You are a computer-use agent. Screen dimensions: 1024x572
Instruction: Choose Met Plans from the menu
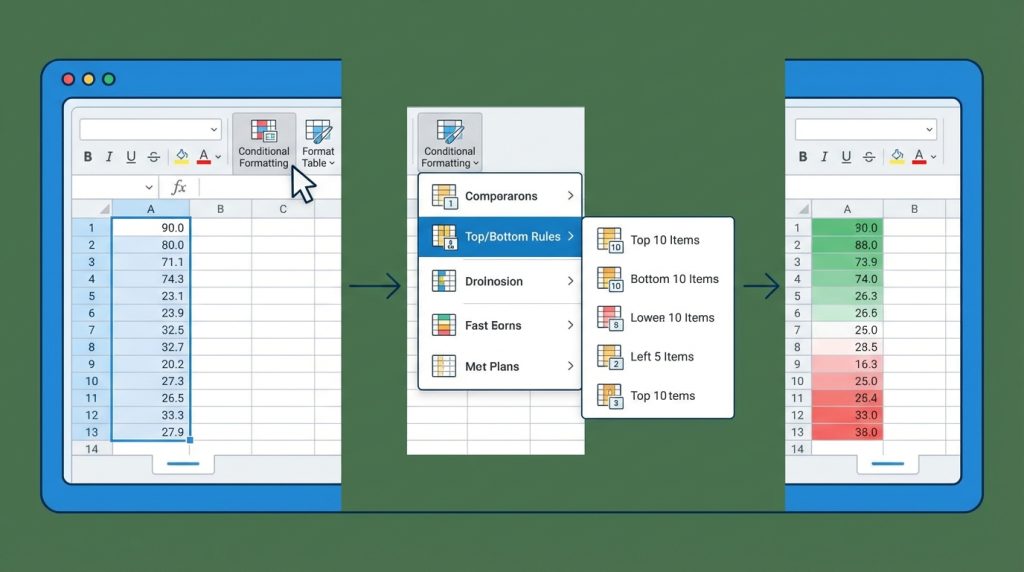click(492, 366)
